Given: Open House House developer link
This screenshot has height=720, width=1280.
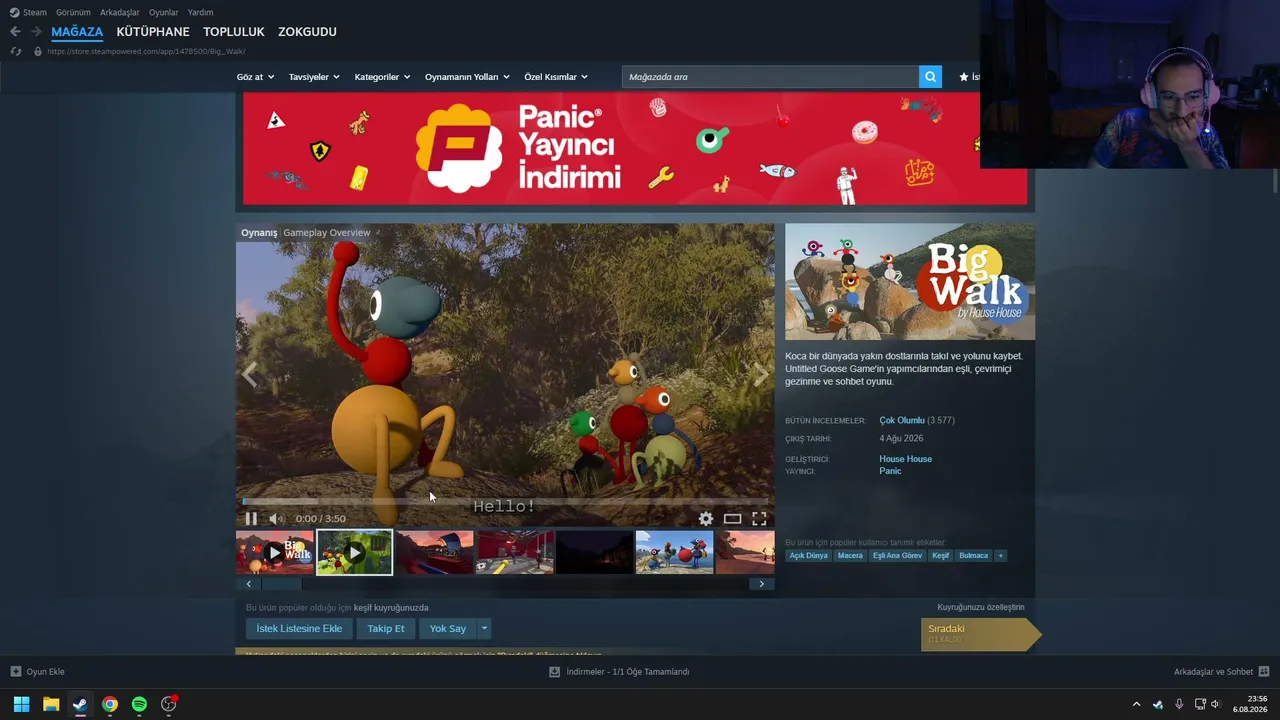Looking at the screenshot, I should click(905, 459).
